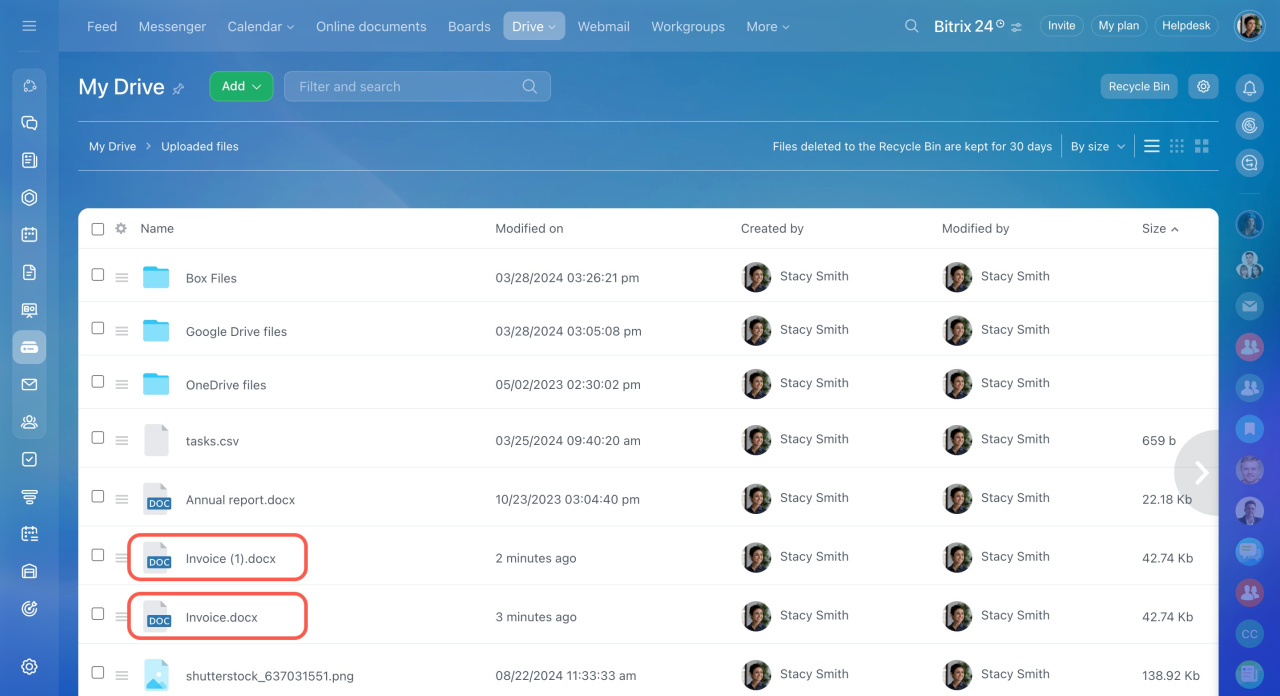Open Drive settings gear icon
1280x696 pixels.
pyautogui.click(x=1203, y=87)
